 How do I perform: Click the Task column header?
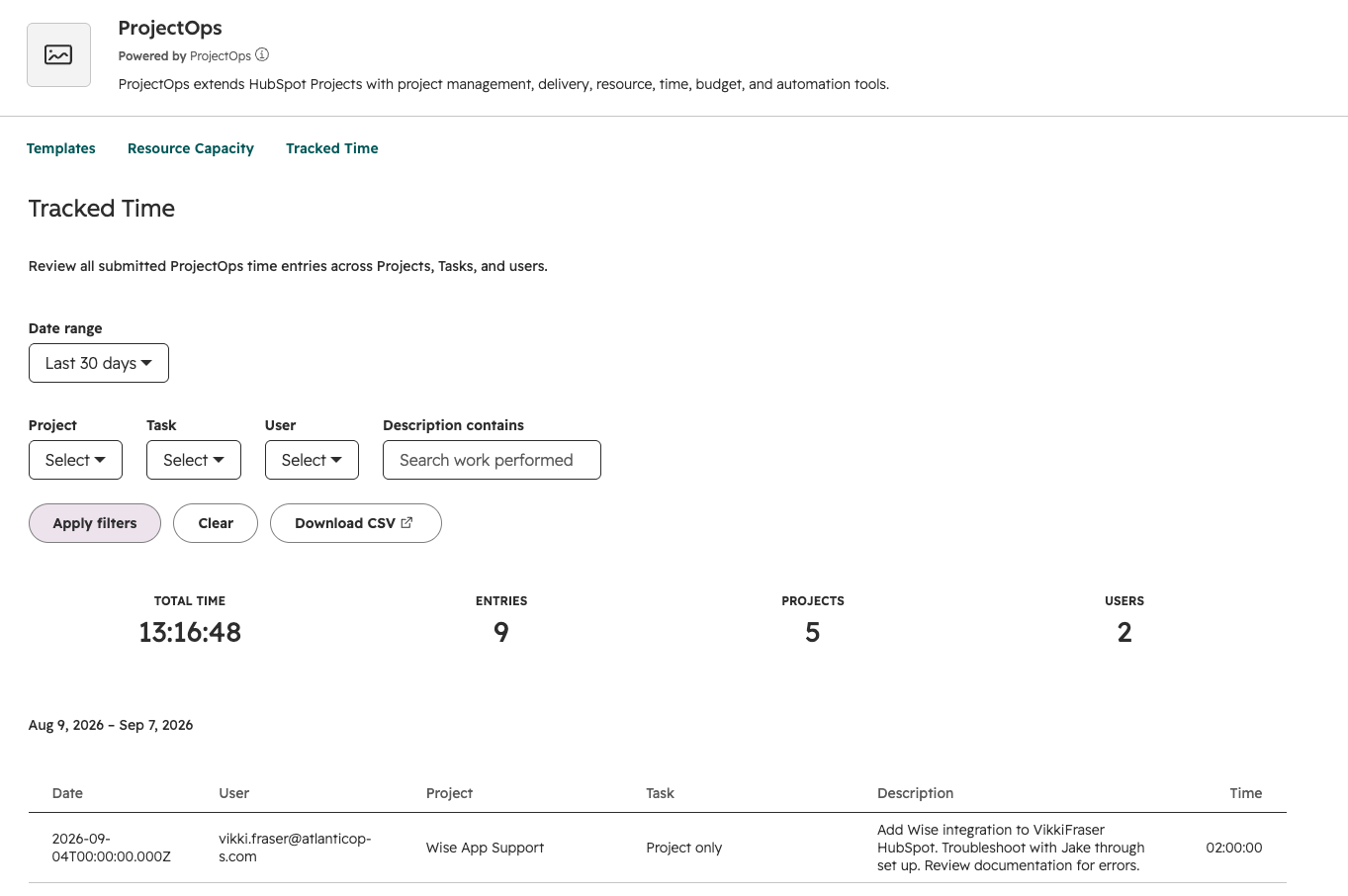tap(660, 793)
